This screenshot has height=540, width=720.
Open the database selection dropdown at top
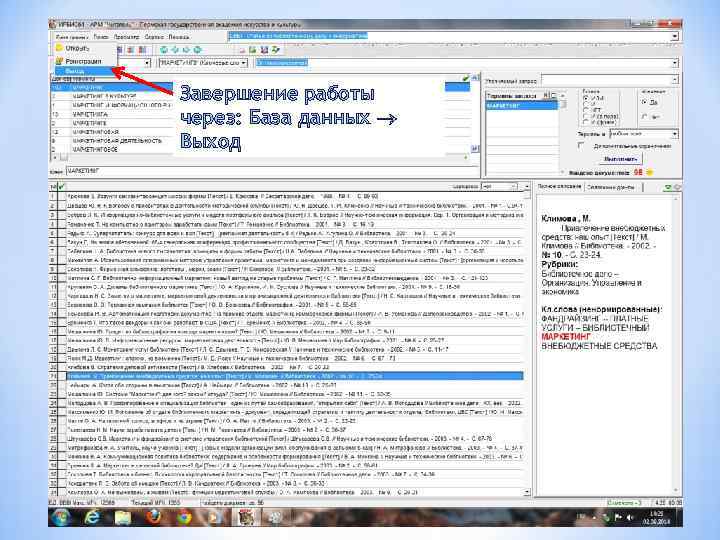click(x=675, y=36)
